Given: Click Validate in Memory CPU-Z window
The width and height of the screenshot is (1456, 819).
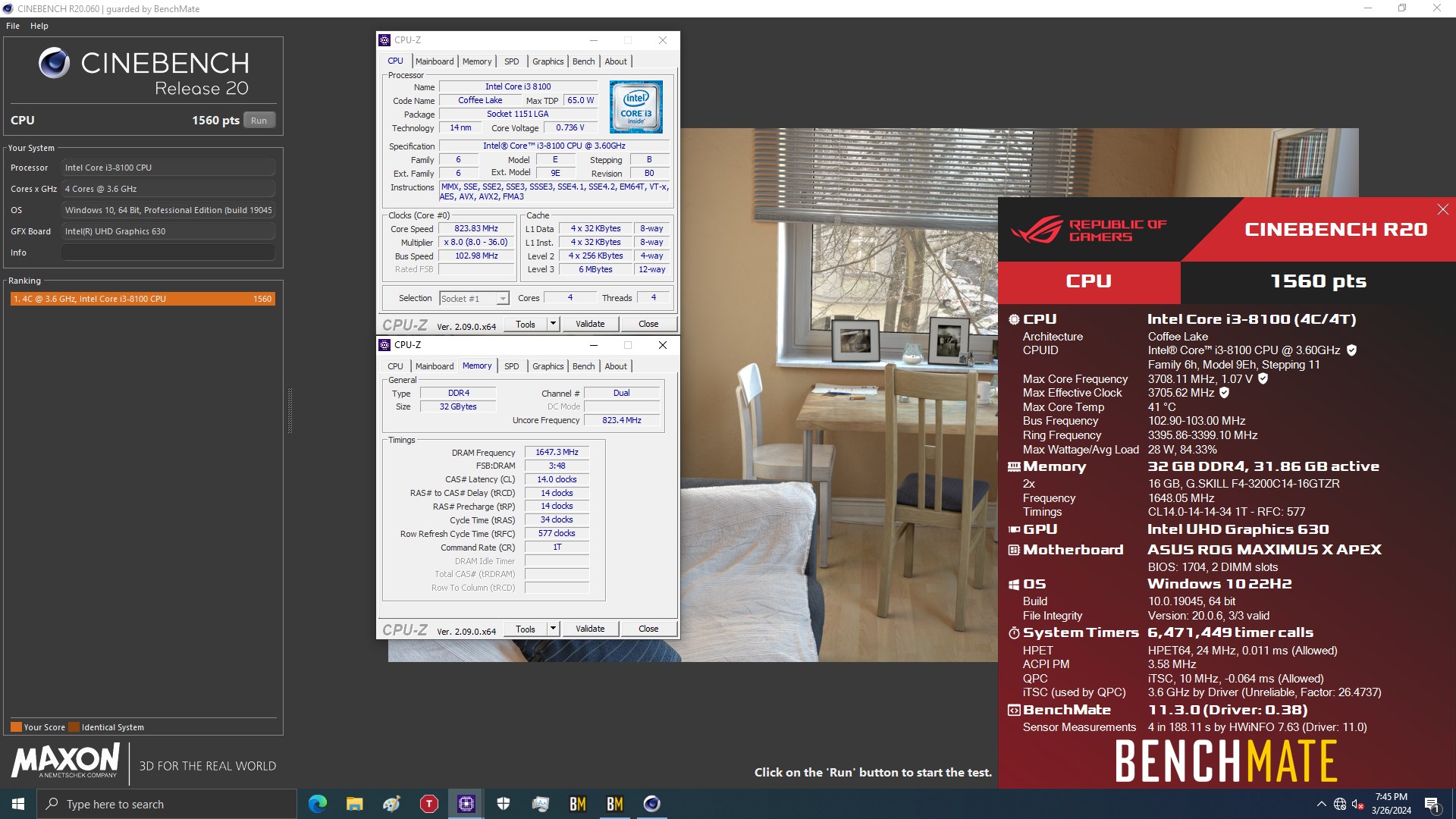Looking at the screenshot, I should pos(590,629).
